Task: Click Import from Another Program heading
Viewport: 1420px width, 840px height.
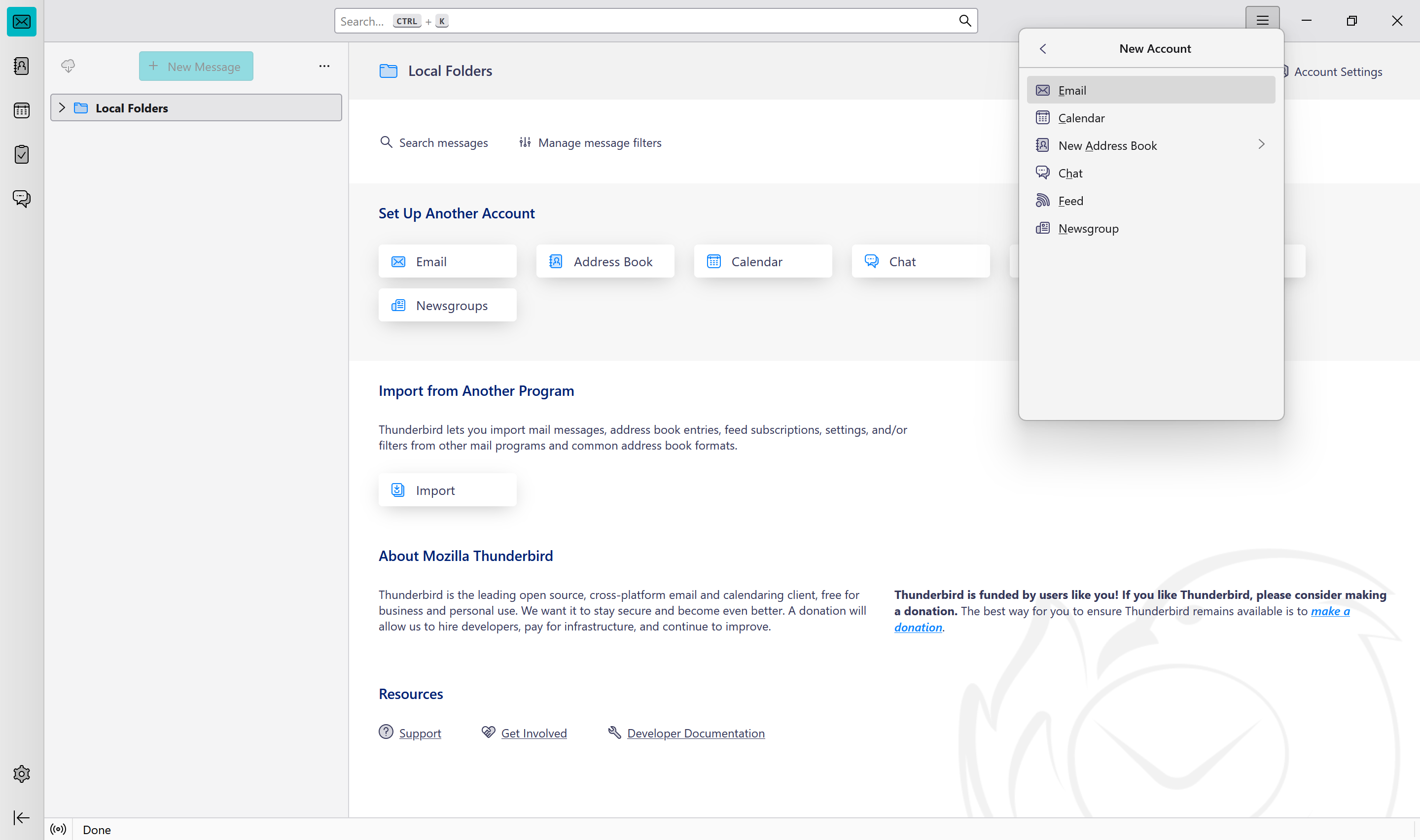Action: [x=476, y=390]
